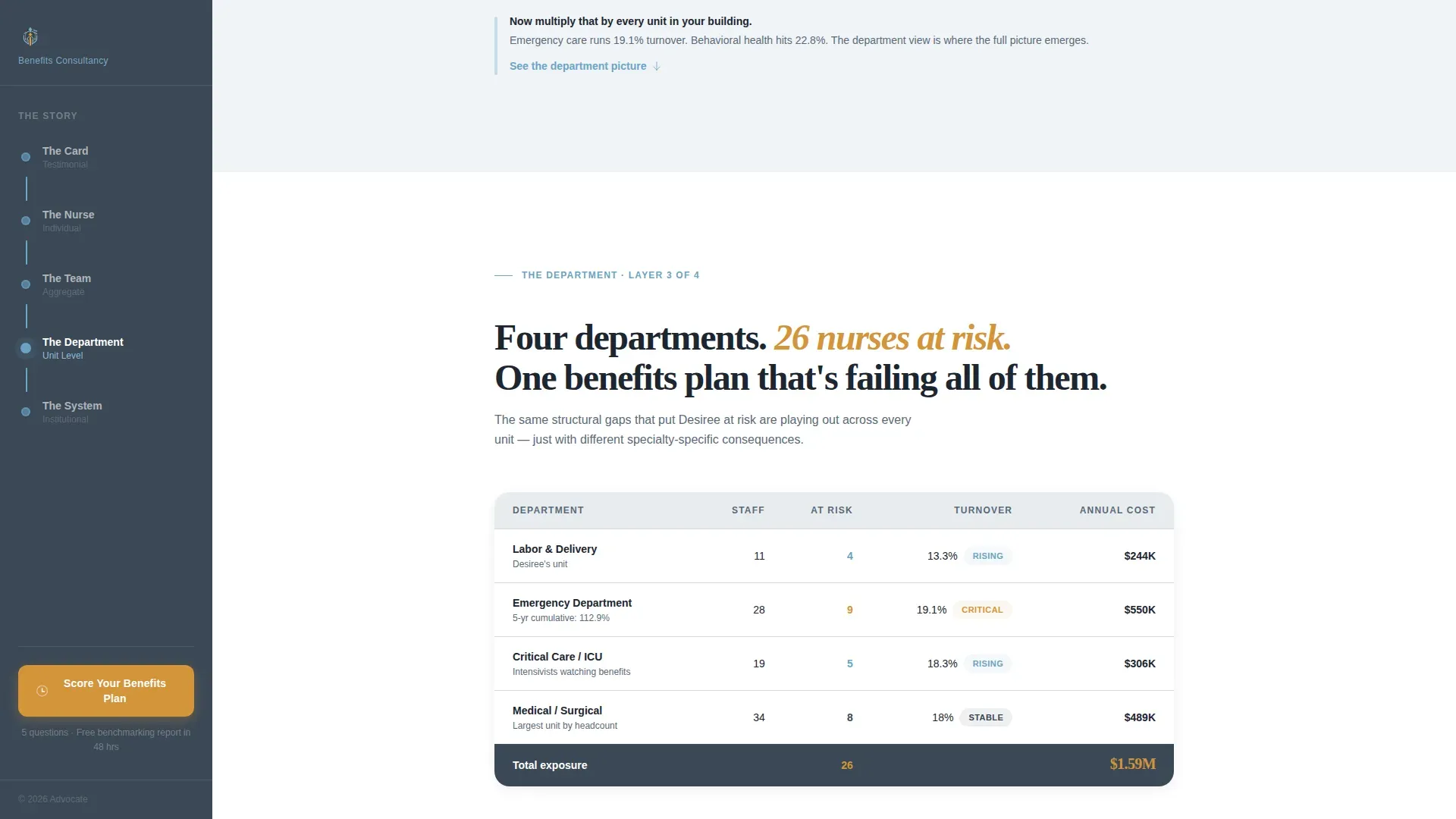Click THE STORY sidebar heading
1456x819 pixels.
coord(48,116)
